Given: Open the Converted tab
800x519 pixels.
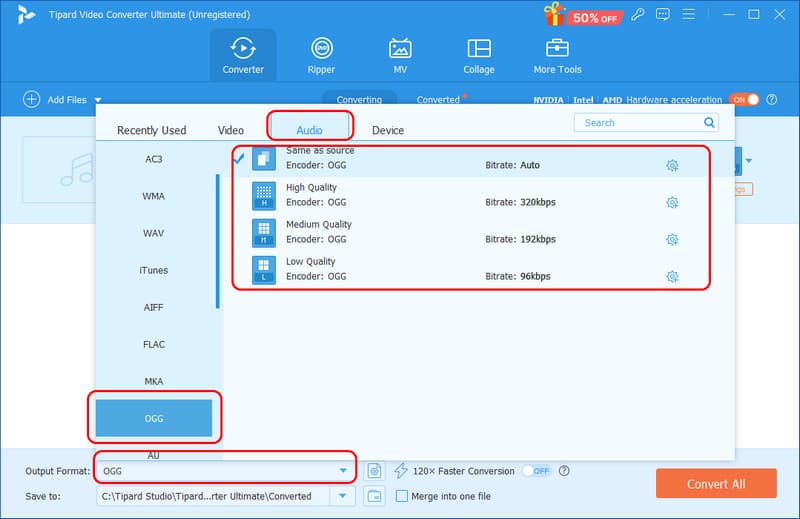Looking at the screenshot, I should (x=438, y=100).
